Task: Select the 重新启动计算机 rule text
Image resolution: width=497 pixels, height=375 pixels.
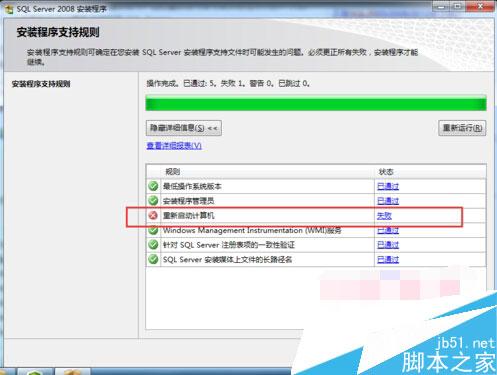Action: tap(188, 216)
